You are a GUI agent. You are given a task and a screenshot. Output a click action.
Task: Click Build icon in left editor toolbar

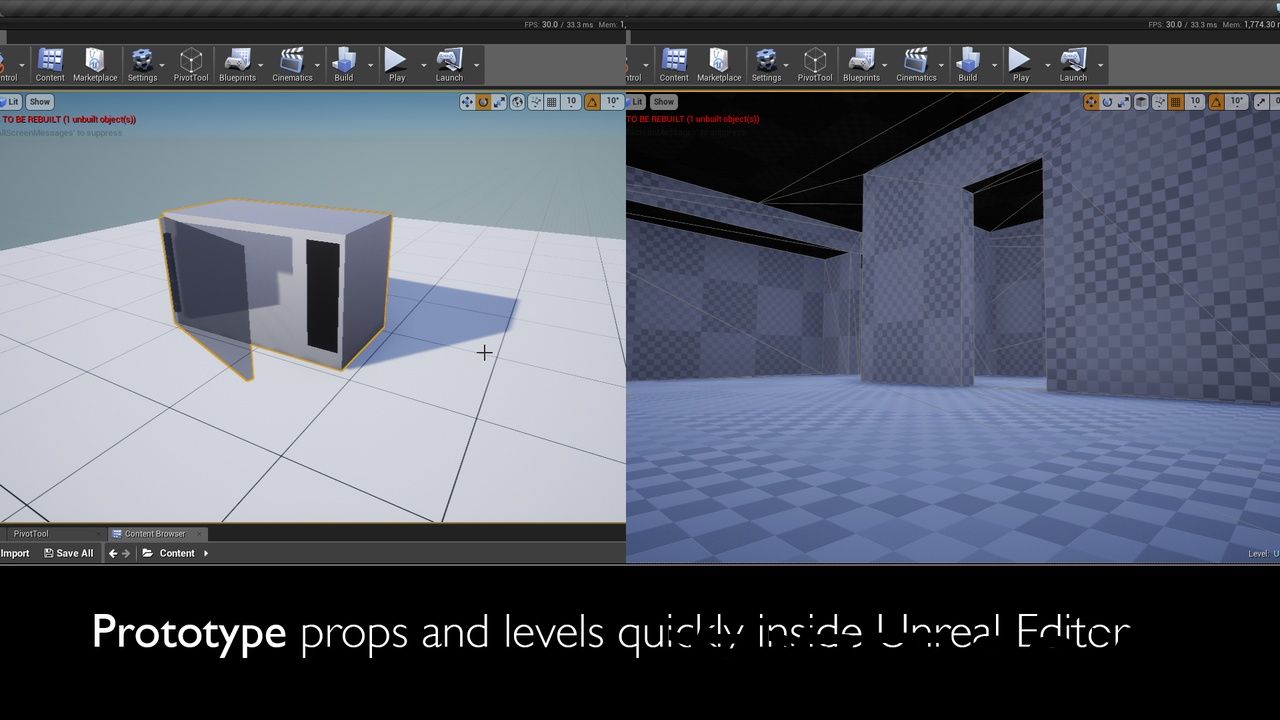344,64
